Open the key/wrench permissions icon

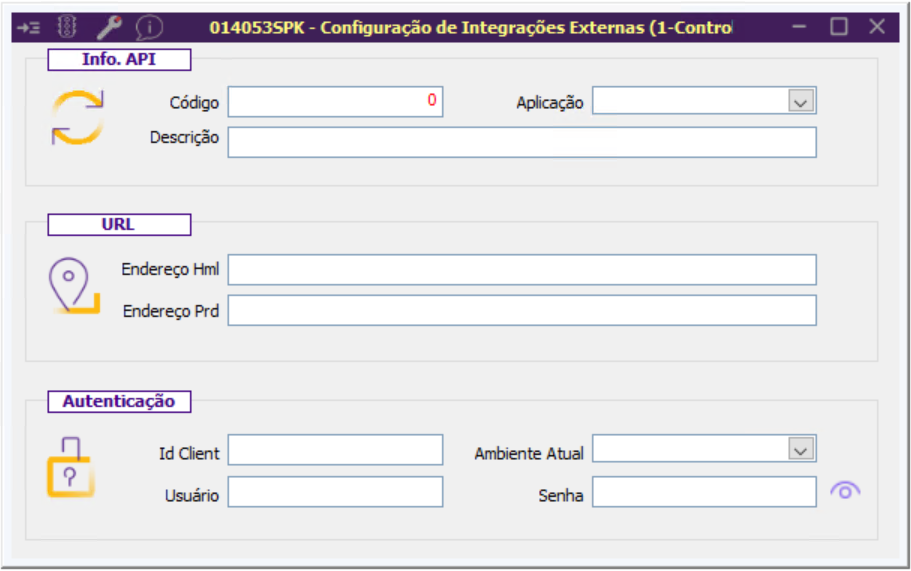(108, 27)
